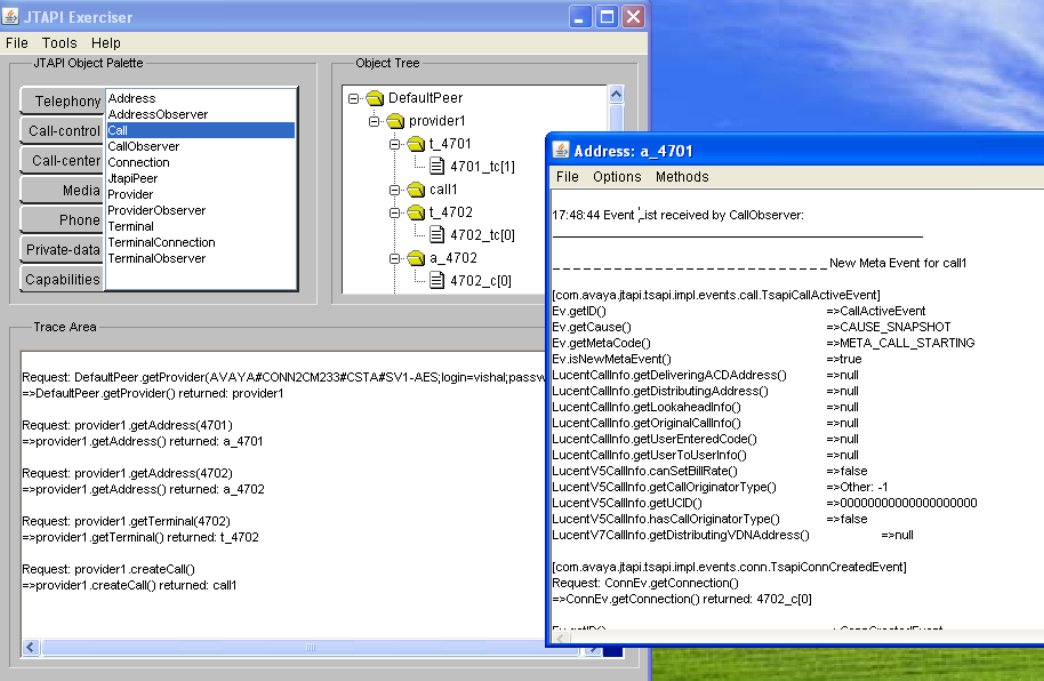Click the createCall() returned: call1 trace line

(129, 585)
